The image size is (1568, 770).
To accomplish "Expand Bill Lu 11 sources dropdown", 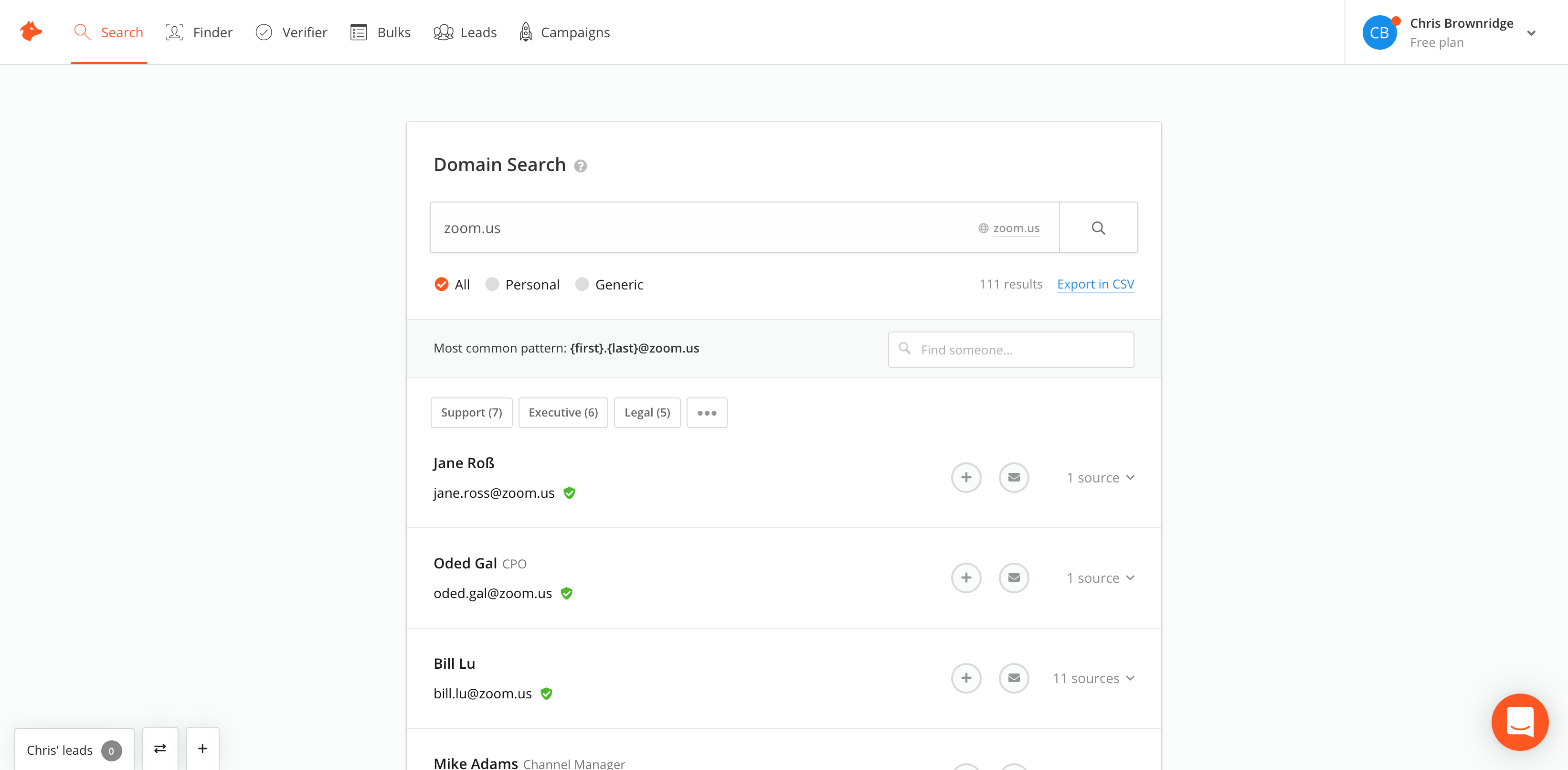I will [x=1094, y=678].
